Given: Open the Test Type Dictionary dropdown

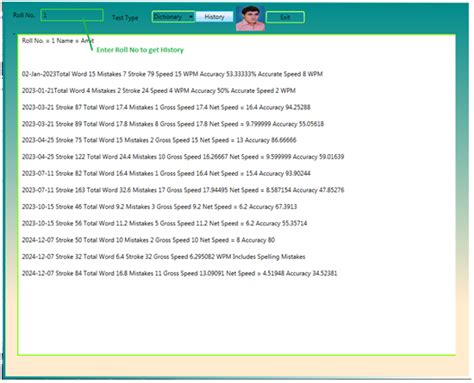Looking at the screenshot, I should (x=173, y=17).
